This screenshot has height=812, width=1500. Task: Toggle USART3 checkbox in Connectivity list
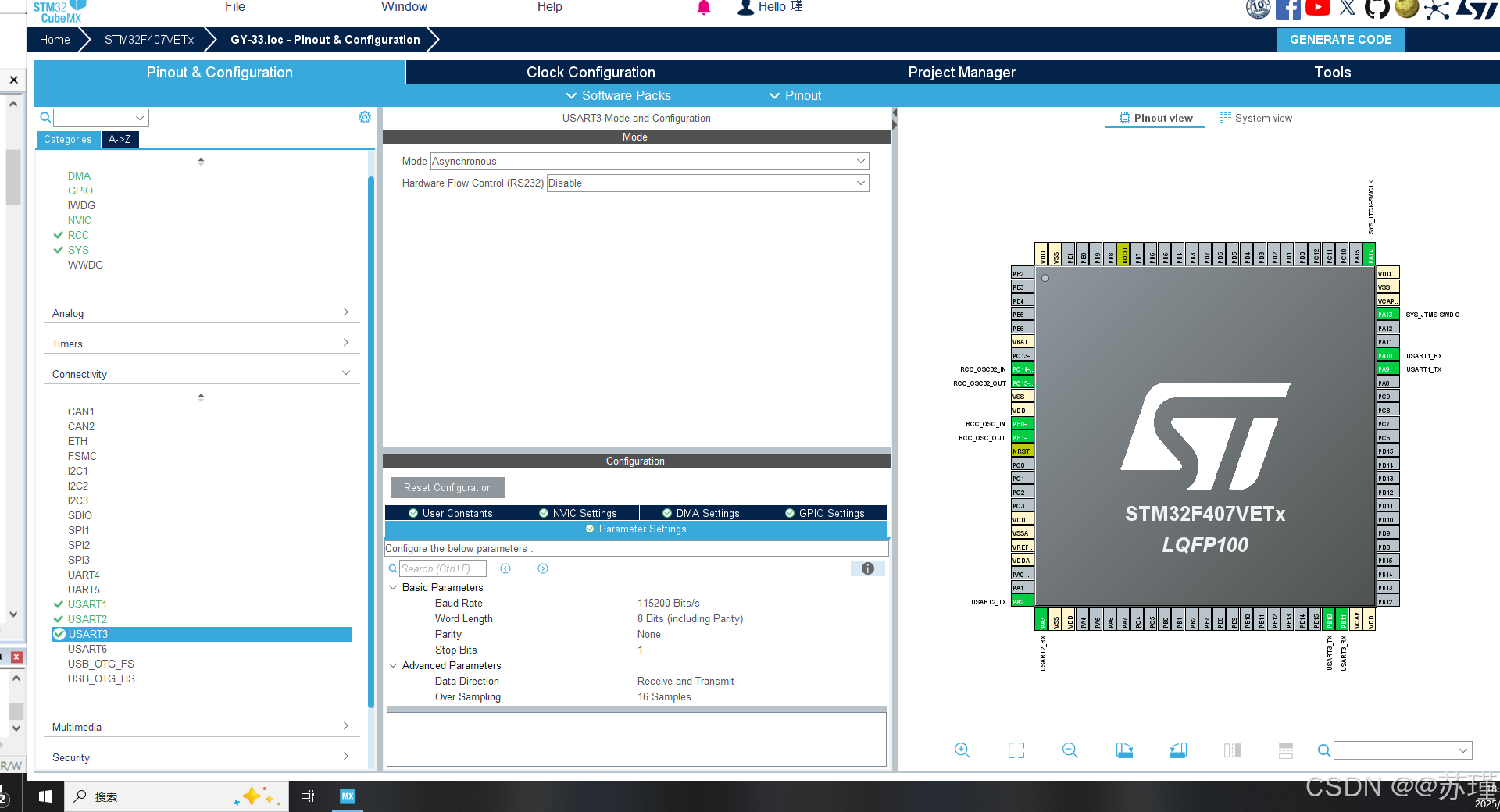59,634
